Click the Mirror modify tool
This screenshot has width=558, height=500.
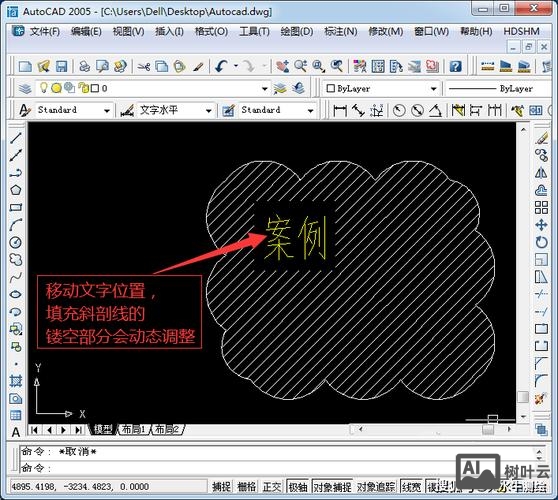[541, 173]
